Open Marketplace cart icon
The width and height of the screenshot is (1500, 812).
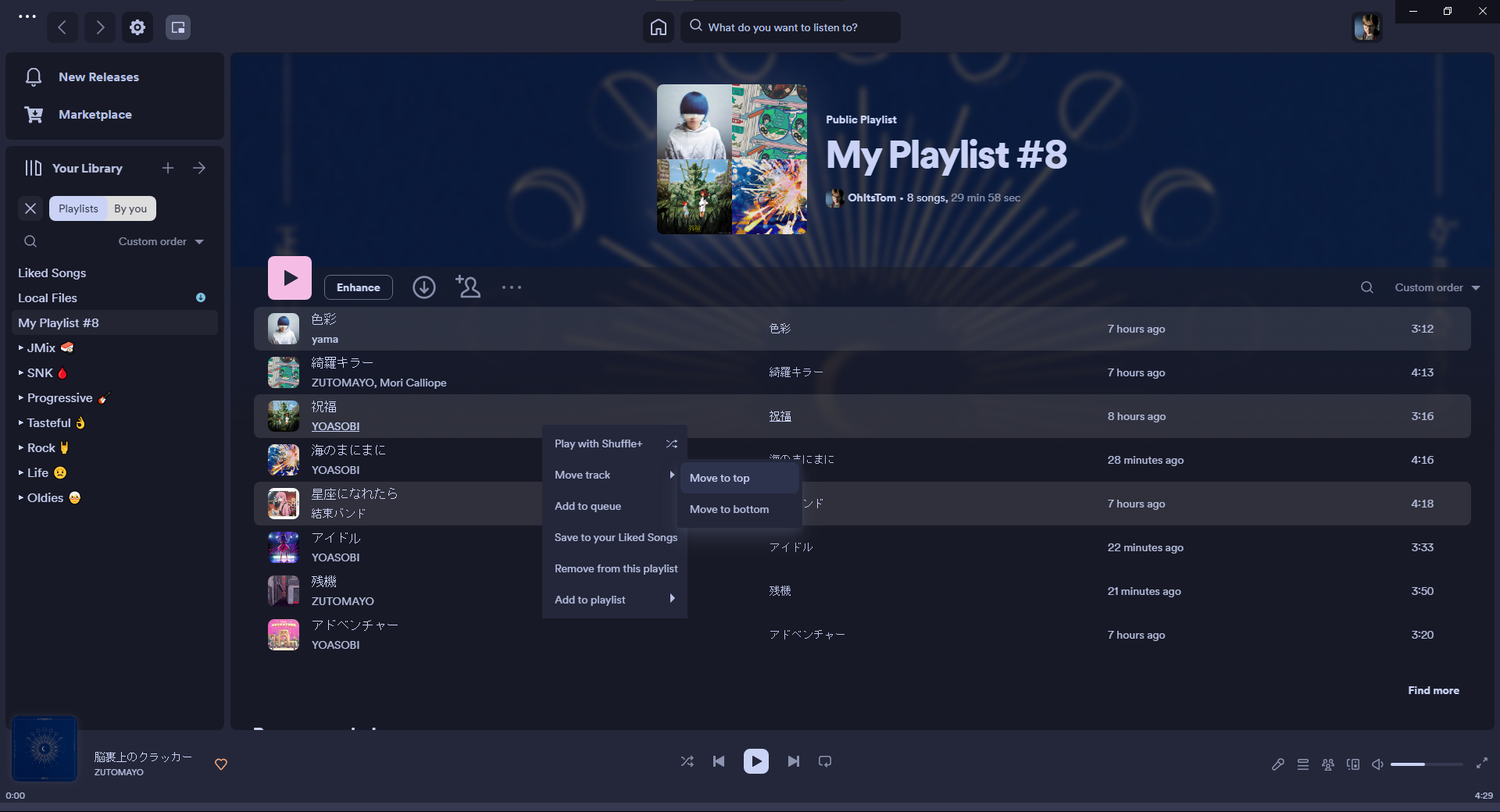pos(34,114)
